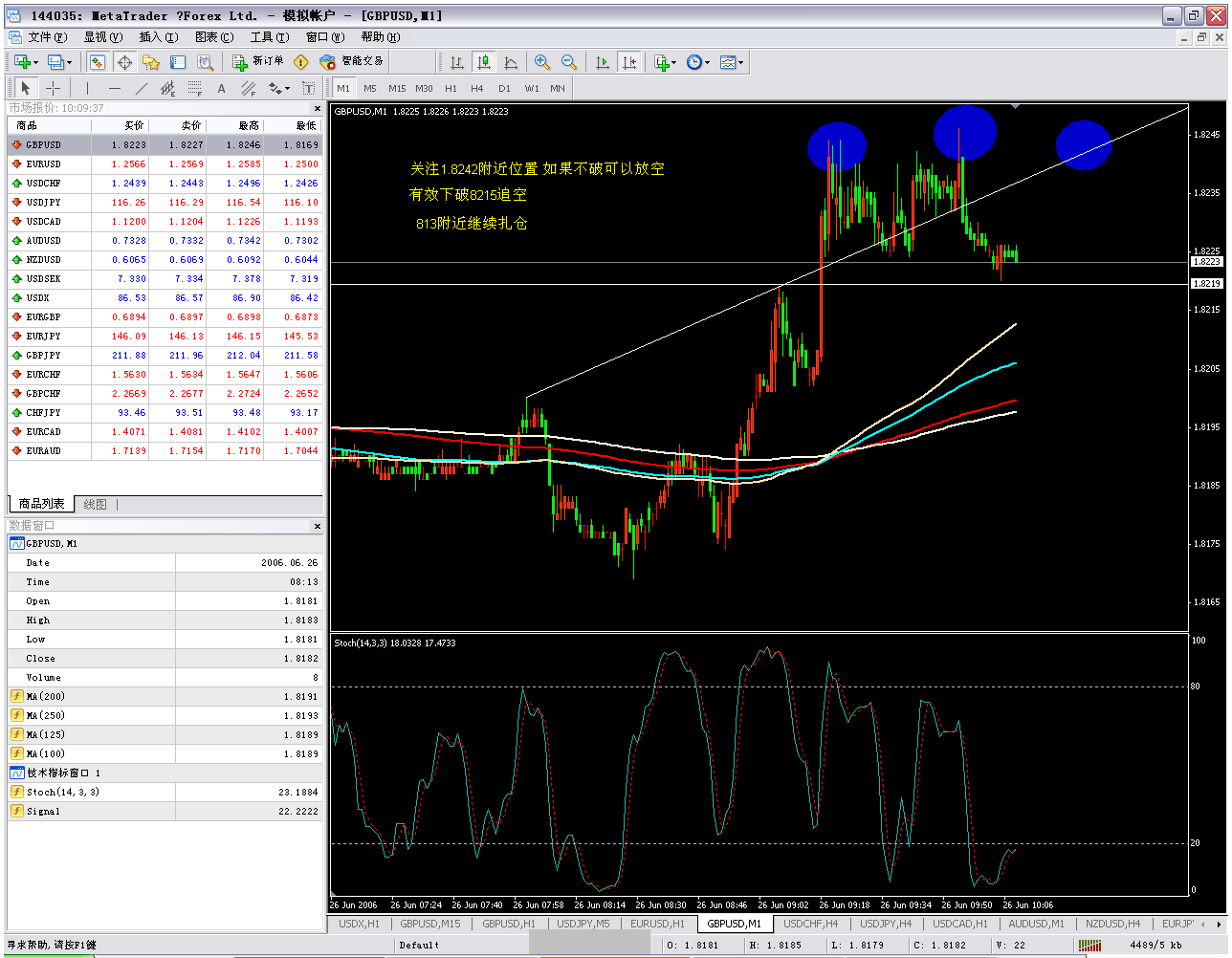Open the 帮助 Help menu
Screen dimensions: 1232x958
(381, 37)
